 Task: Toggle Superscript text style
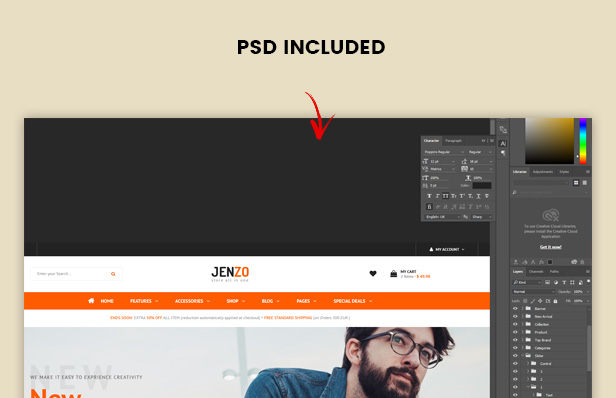click(x=462, y=196)
